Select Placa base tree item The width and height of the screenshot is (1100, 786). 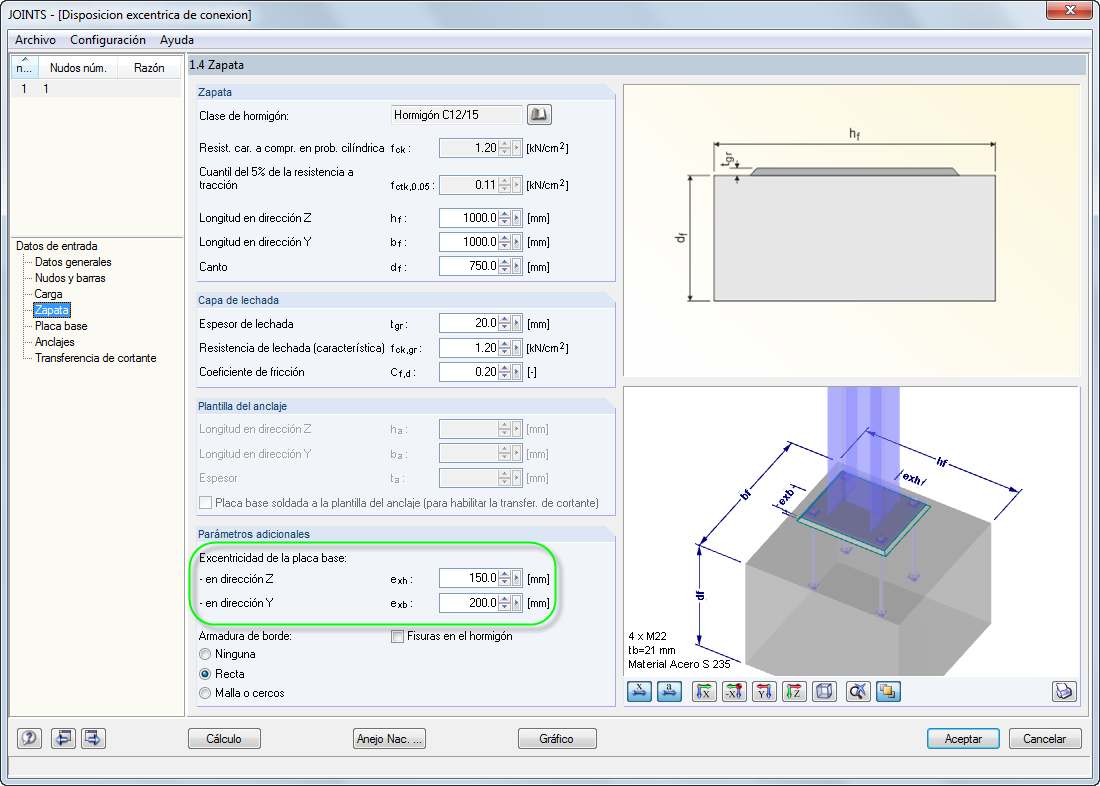click(61, 326)
